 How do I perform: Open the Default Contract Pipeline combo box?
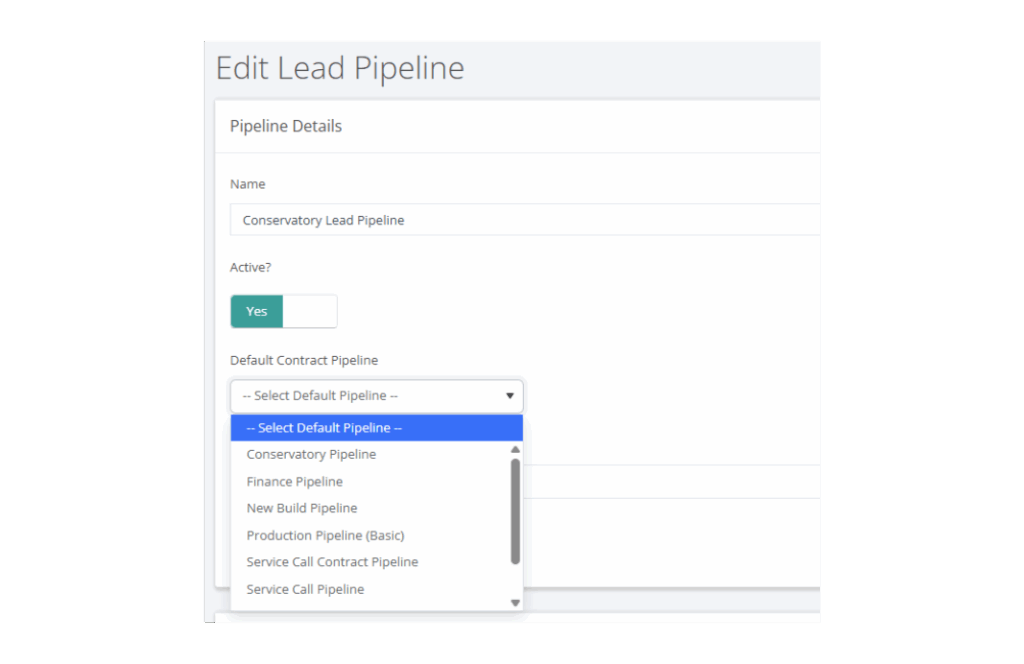(377, 396)
